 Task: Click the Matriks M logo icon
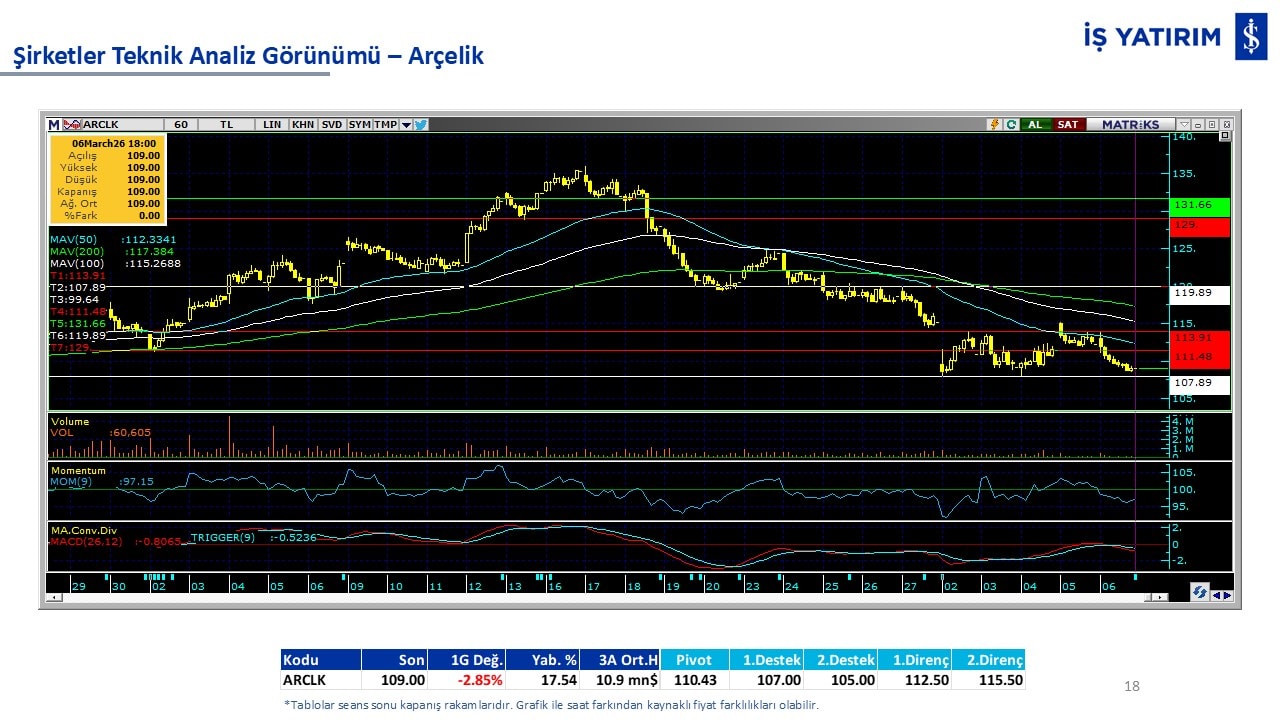pos(54,125)
